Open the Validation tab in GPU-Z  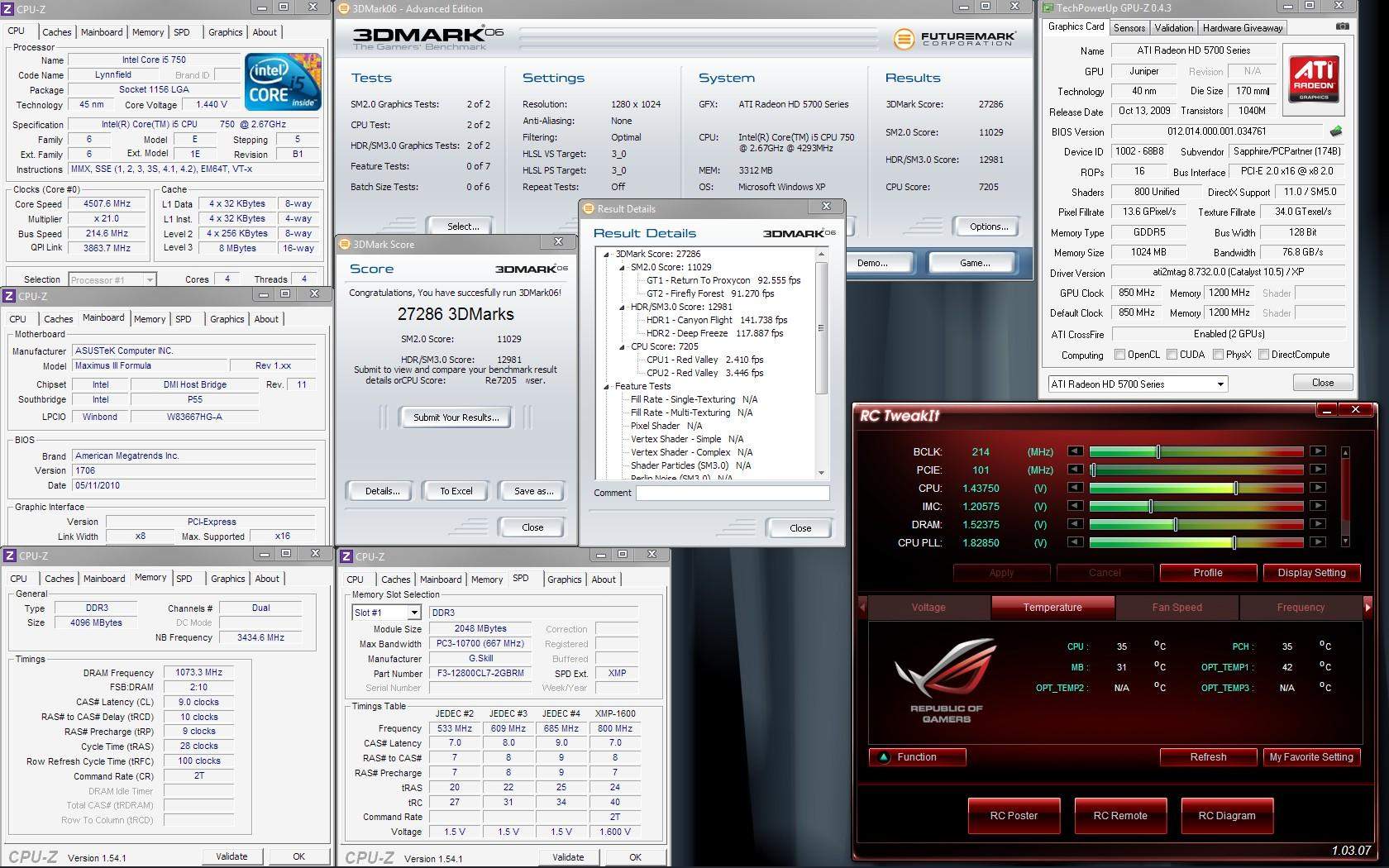pos(1173,28)
